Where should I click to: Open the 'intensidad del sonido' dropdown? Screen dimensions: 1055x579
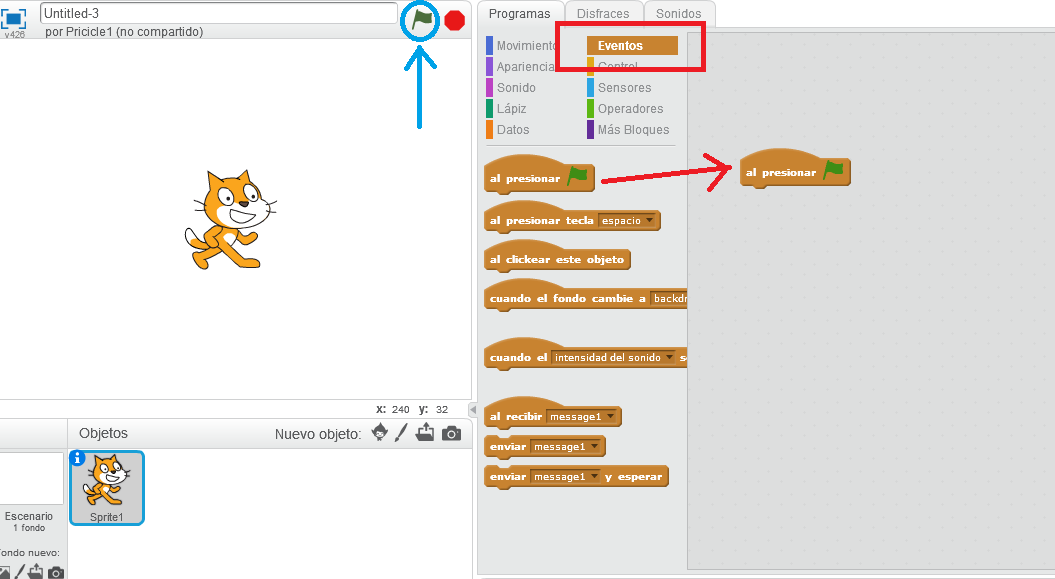click(614, 358)
